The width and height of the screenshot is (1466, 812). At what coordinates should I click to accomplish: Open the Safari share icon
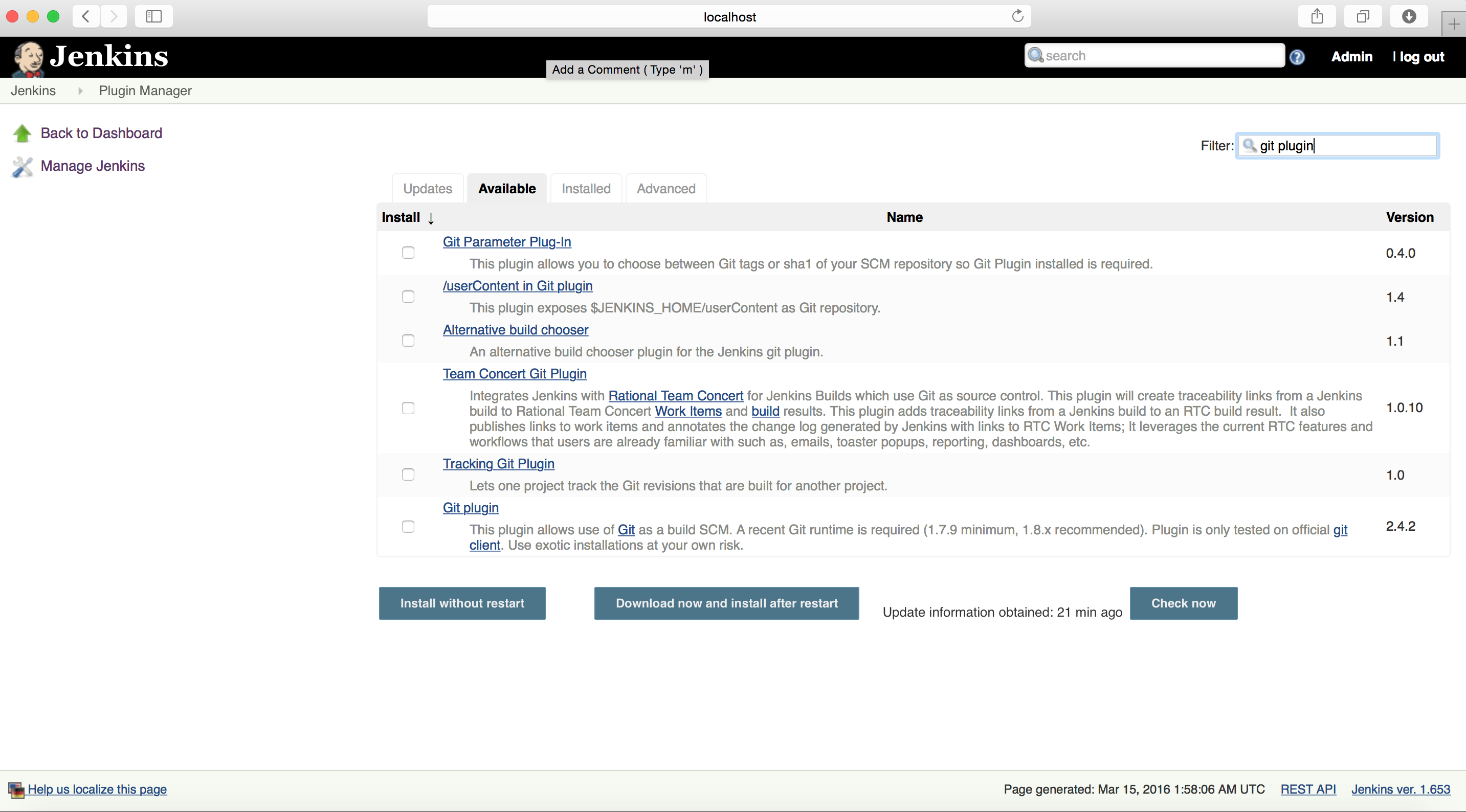pos(1317,16)
